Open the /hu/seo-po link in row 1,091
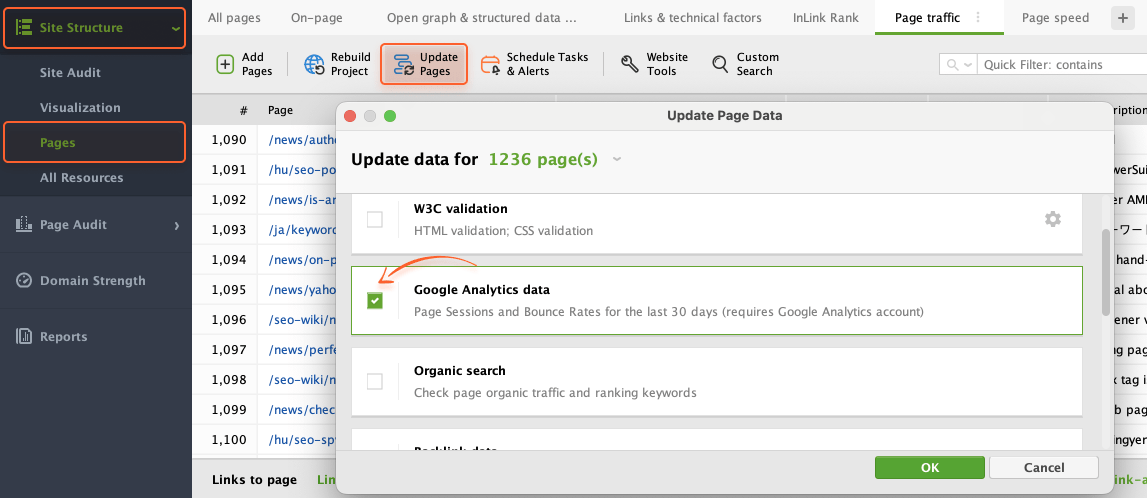This screenshot has width=1147, height=498. click(x=302, y=170)
